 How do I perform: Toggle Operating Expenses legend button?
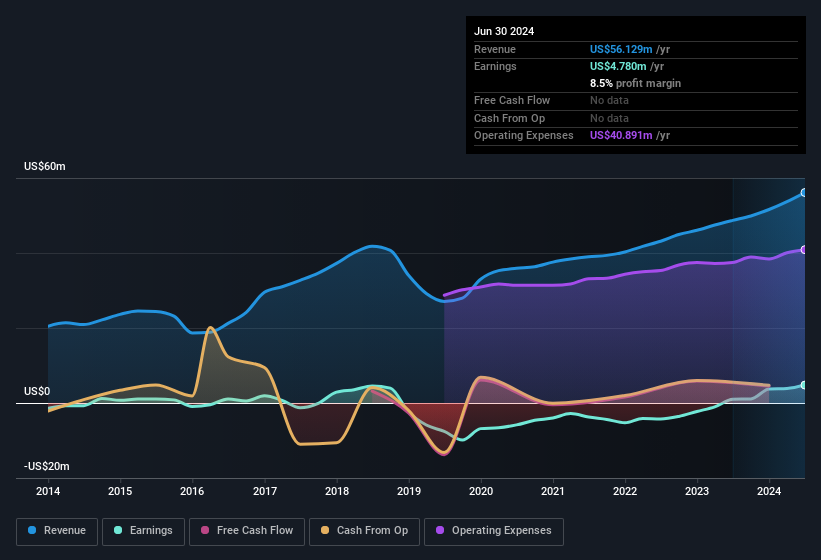[x=494, y=531]
